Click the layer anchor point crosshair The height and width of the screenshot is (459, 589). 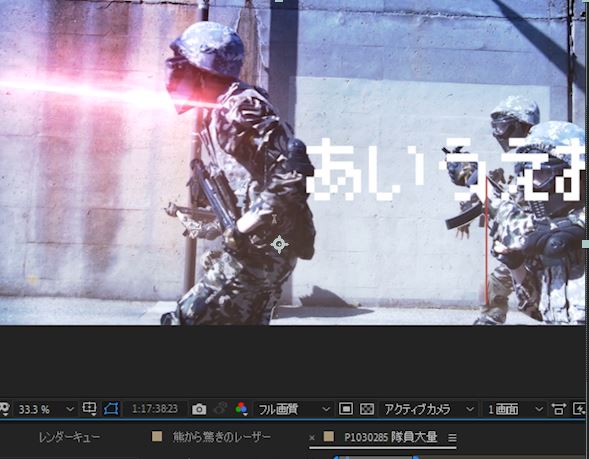(x=279, y=245)
